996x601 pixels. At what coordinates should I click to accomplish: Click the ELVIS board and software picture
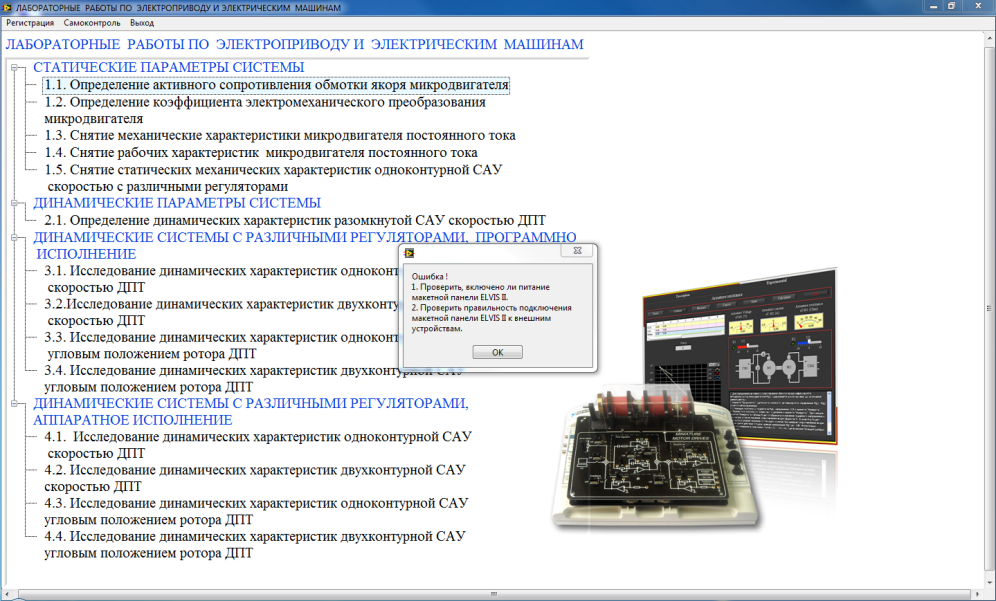tap(696, 399)
